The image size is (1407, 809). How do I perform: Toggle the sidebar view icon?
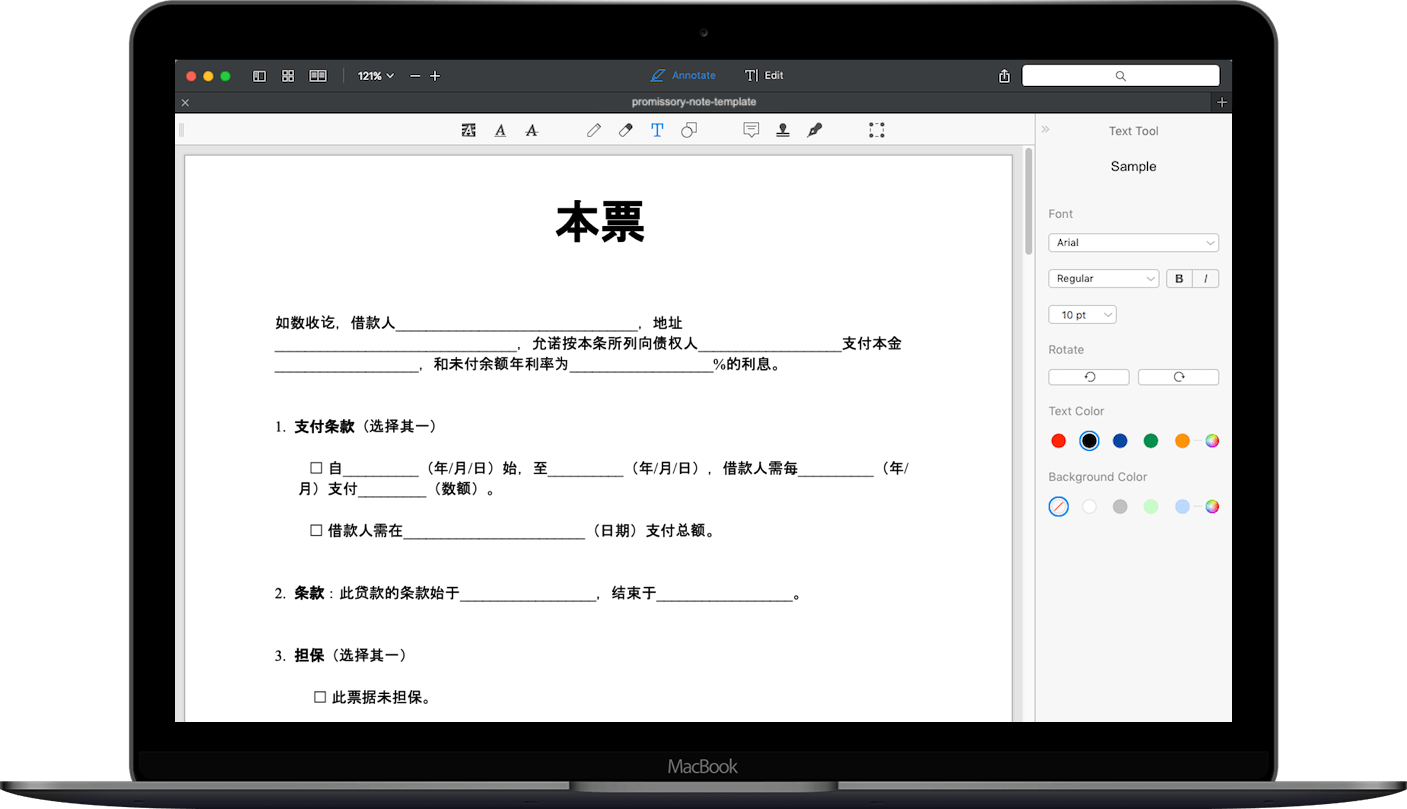click(x=259, y=76)
